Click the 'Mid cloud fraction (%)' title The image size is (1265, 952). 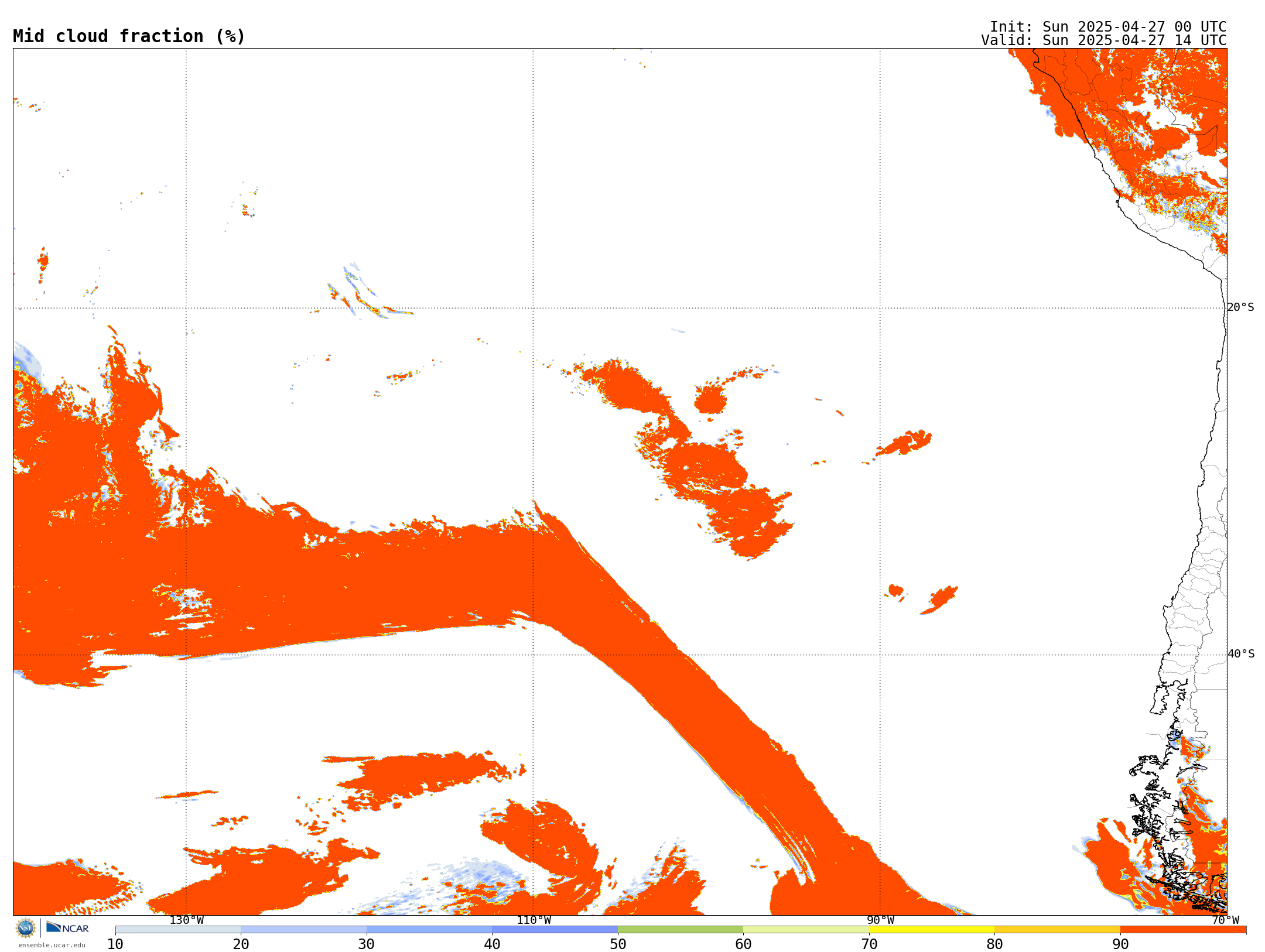pyautogui.click(x=129, y=36)
